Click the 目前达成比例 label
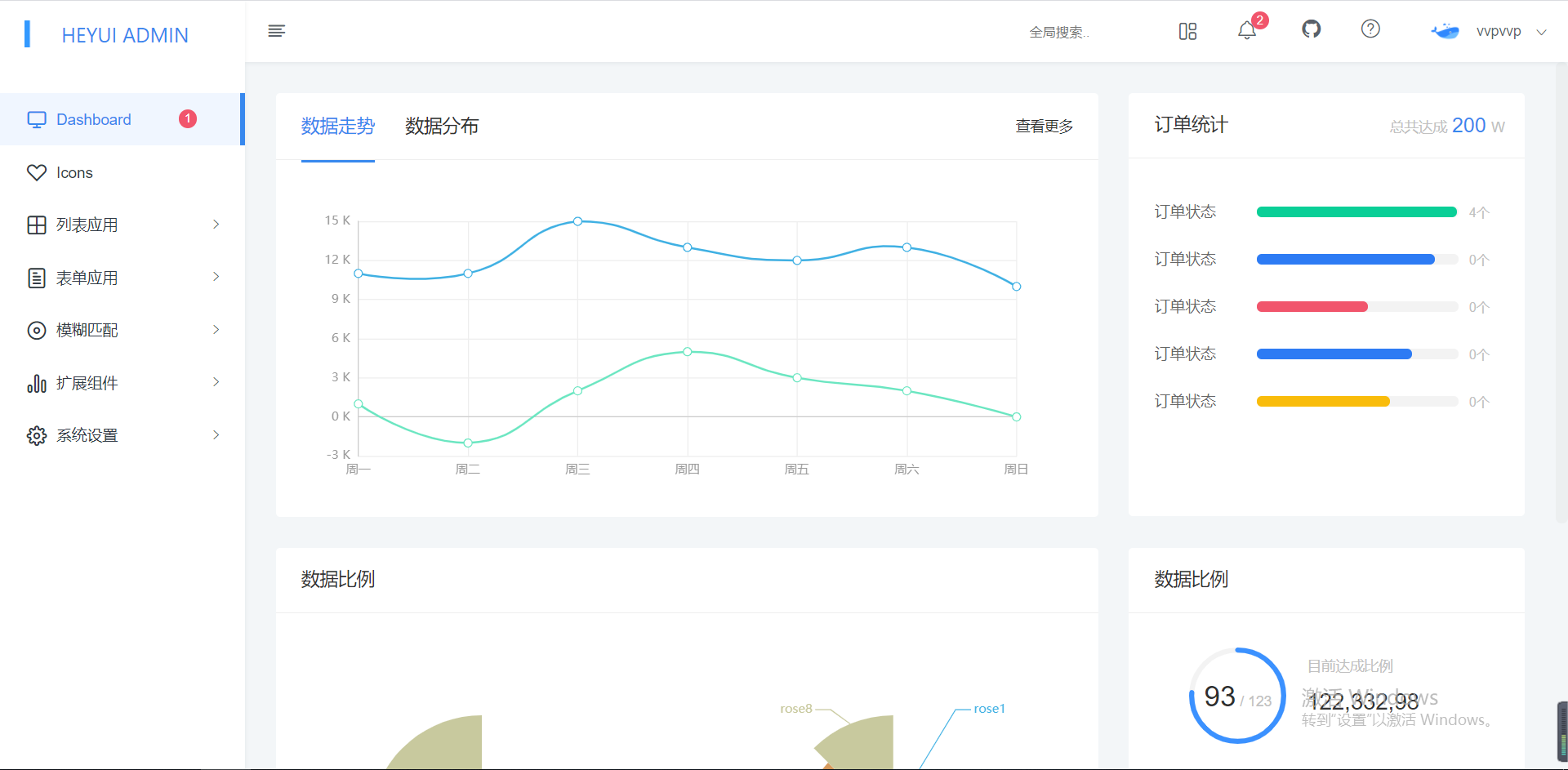The image size is (1568, 770). point(1350,666)
